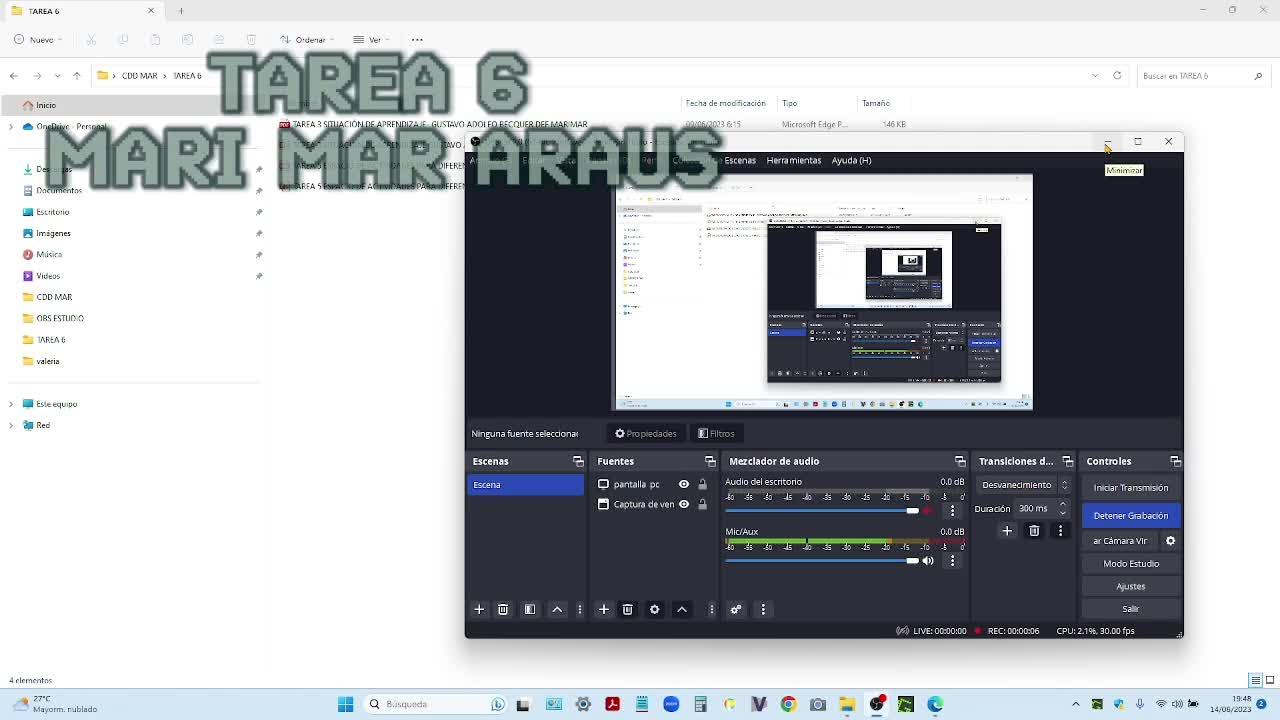Open the Desvanecimiento transition dropdown
The width and height of the screenshot is (1280, 720).
point(1024,485)
